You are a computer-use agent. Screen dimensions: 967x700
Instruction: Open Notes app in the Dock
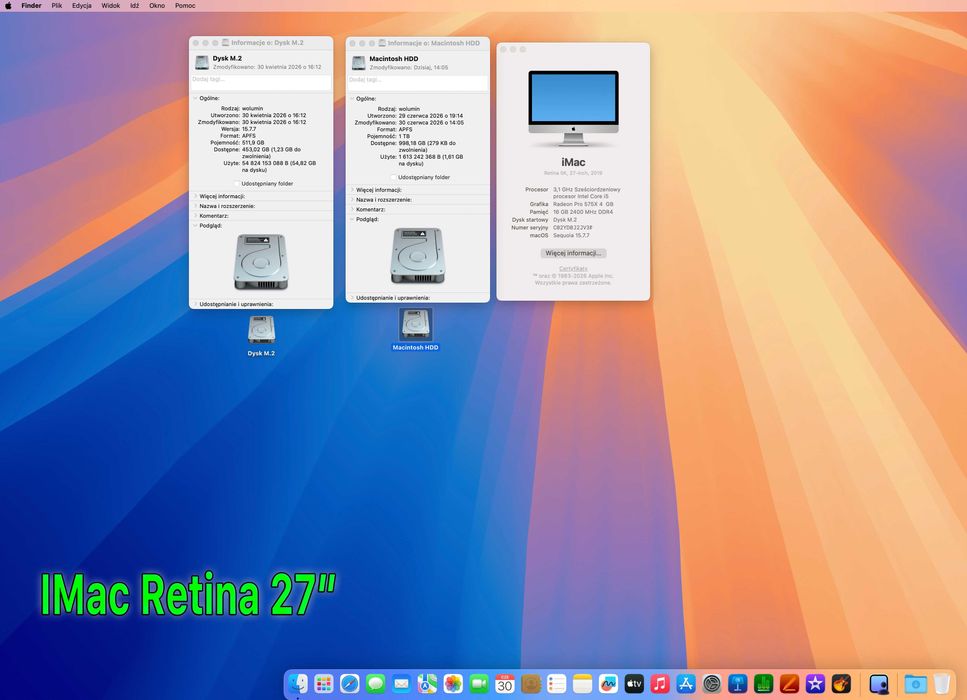tap(582, 683)
